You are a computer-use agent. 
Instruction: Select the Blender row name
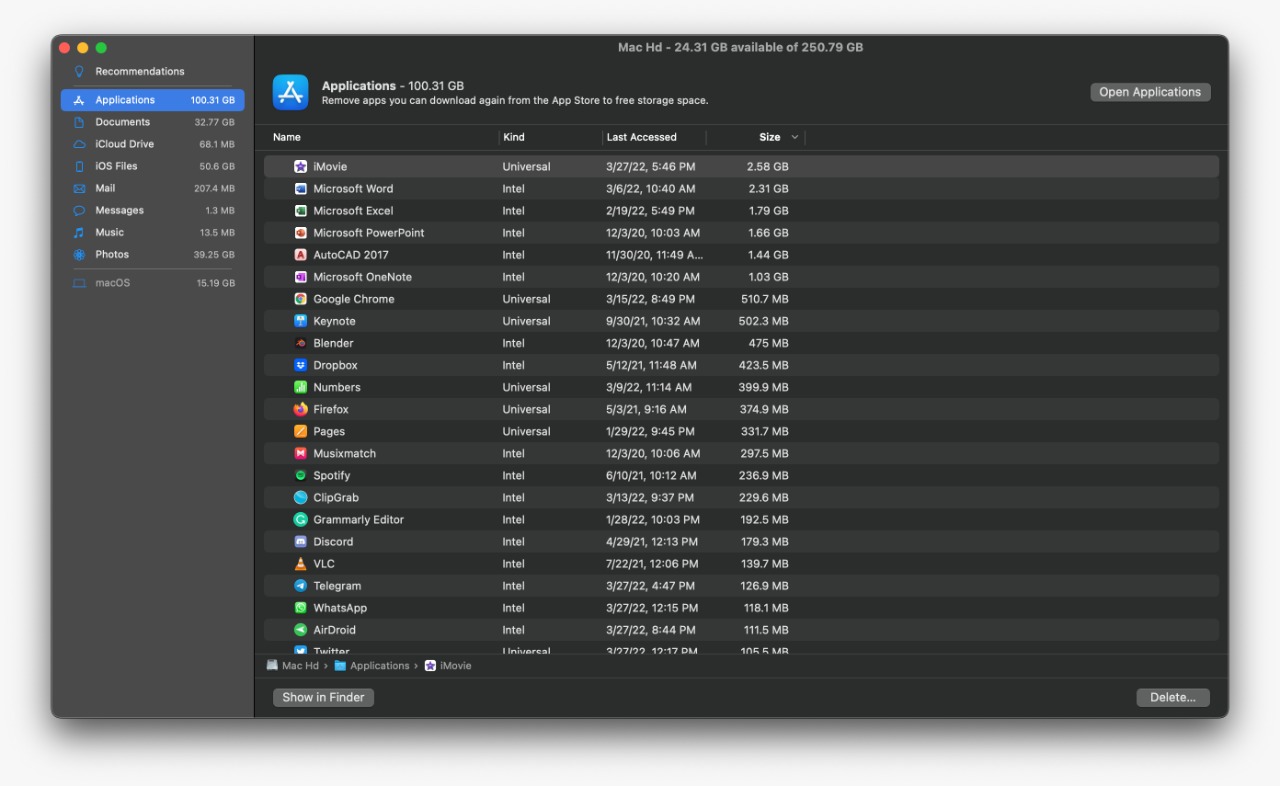[333, 343]
